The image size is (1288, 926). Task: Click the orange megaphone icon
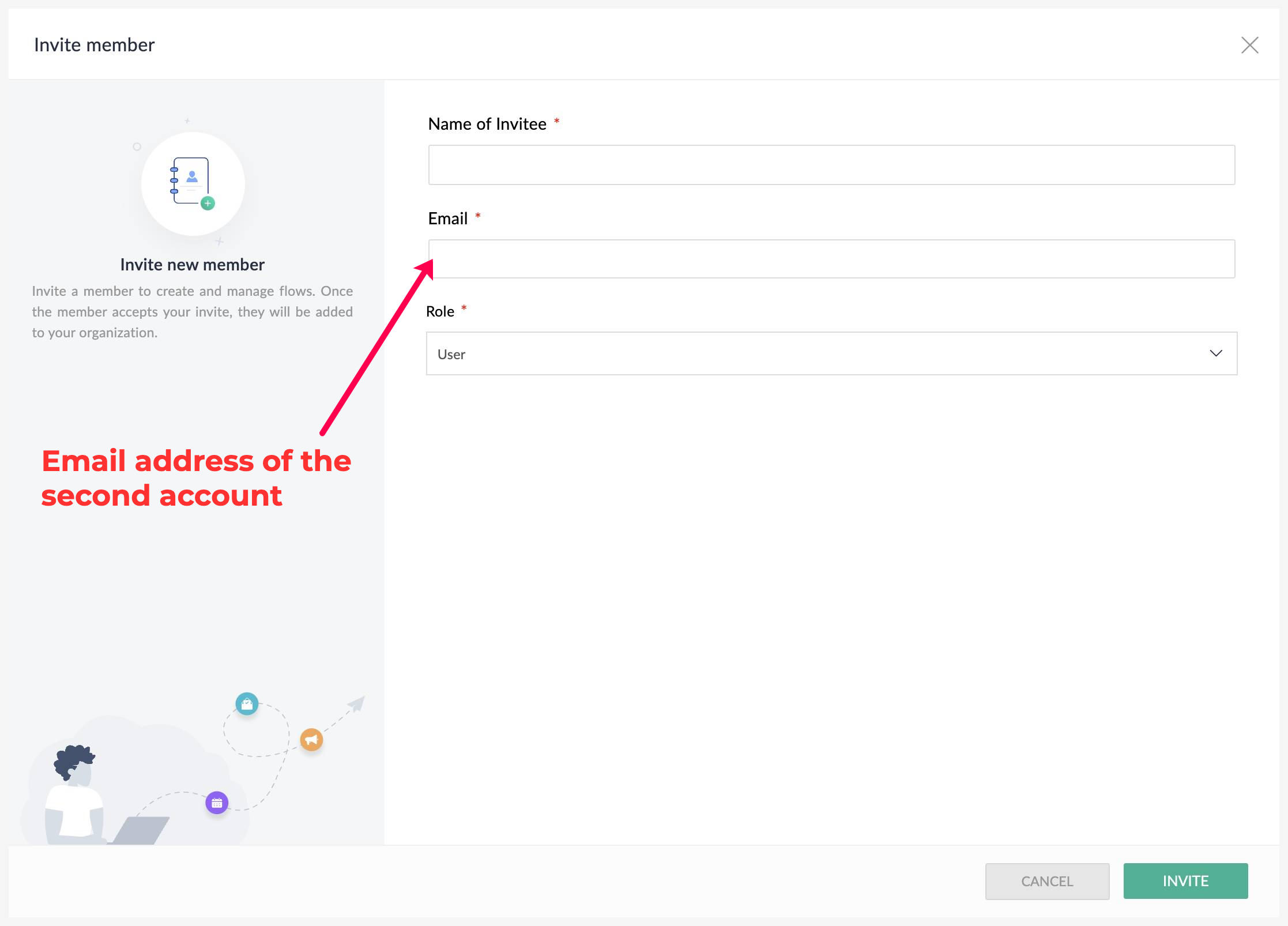[x=311, y=739]
